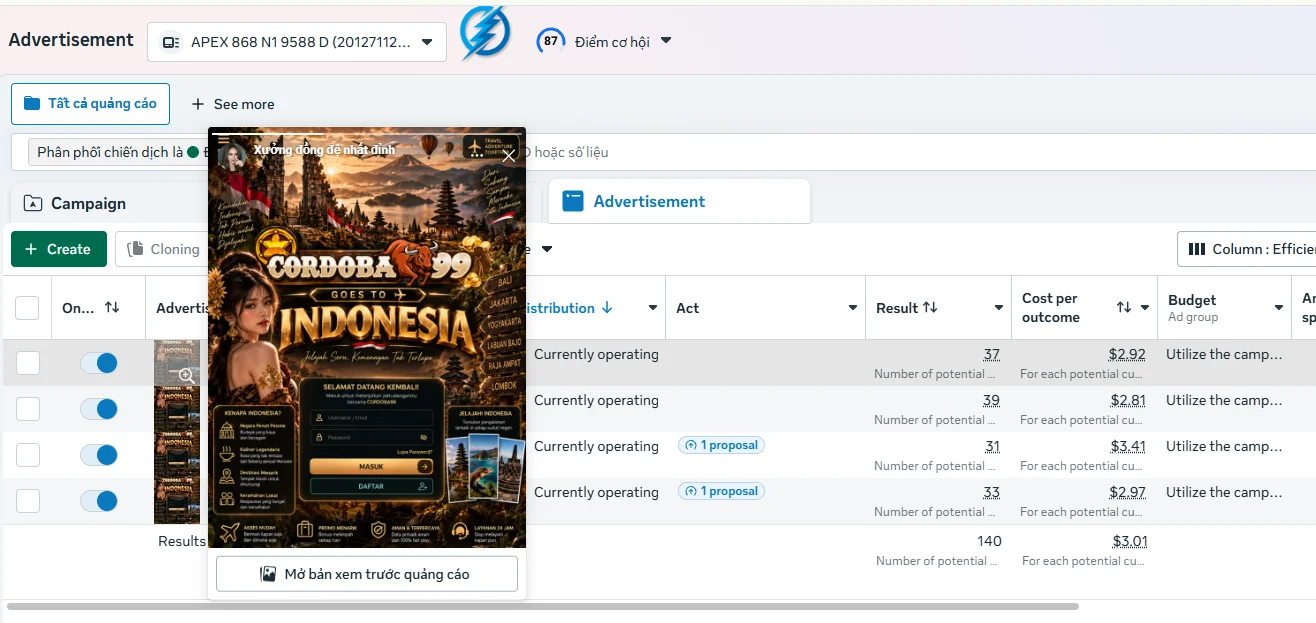Switch off the ad toggle in the $3.41 row
The height and width of the screenshot is (623, 1316).
tap(99, 455)
